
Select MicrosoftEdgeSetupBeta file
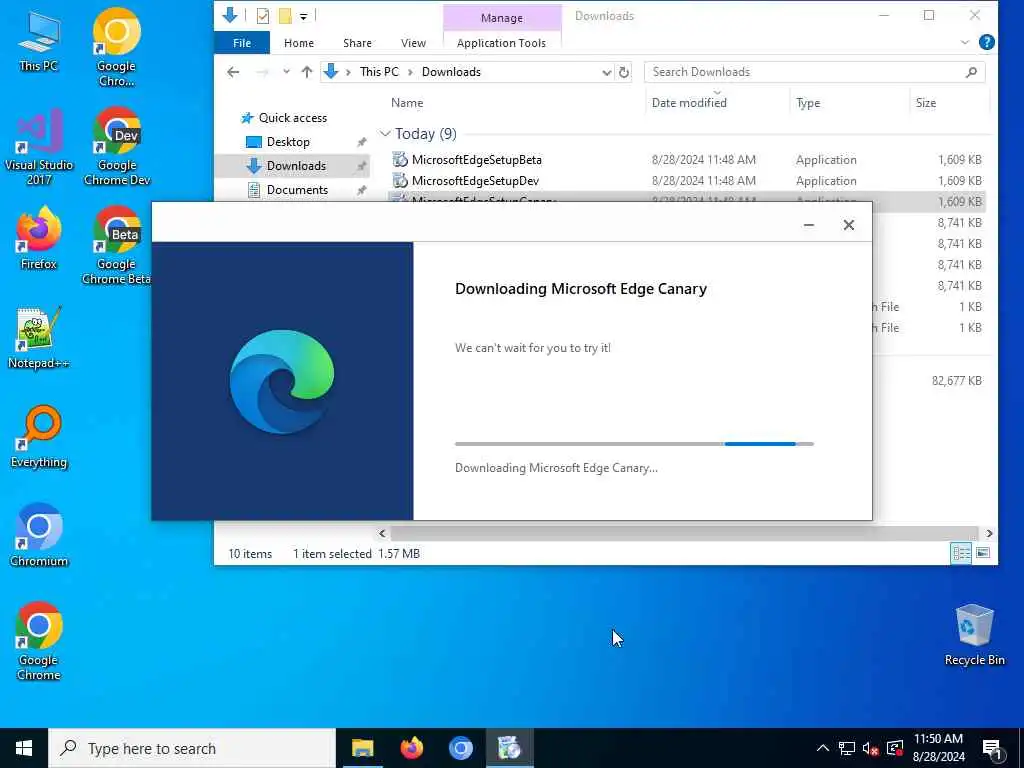477,159
